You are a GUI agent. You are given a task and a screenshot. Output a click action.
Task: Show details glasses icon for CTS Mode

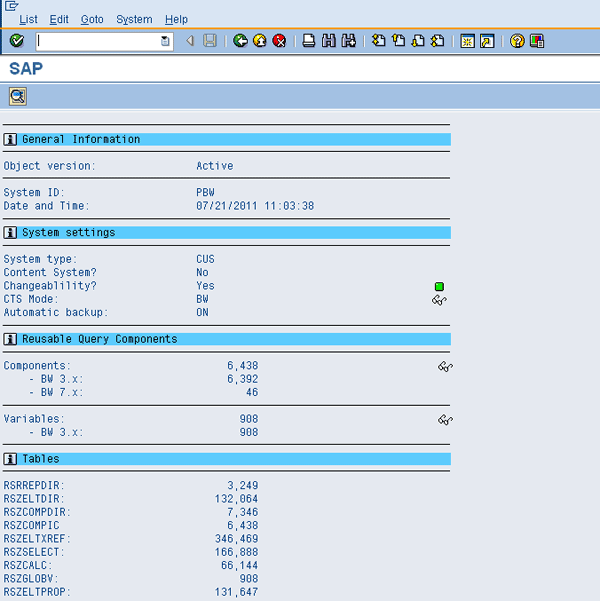439,300
